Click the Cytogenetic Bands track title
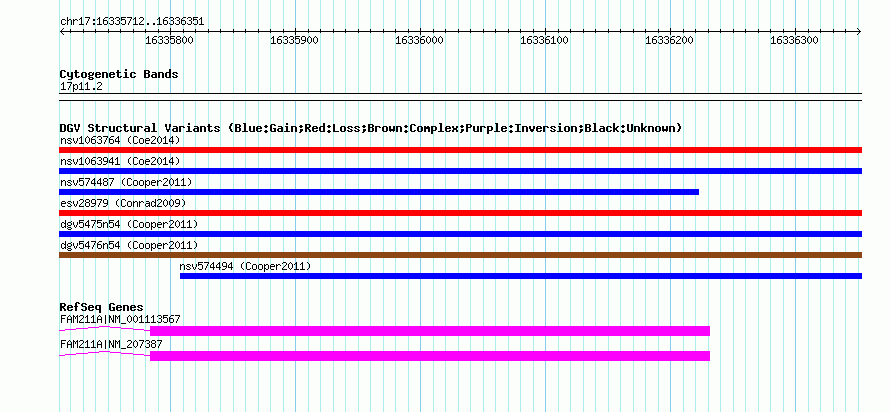Viewport: 890px width, 412px height. tap(119, 74)
